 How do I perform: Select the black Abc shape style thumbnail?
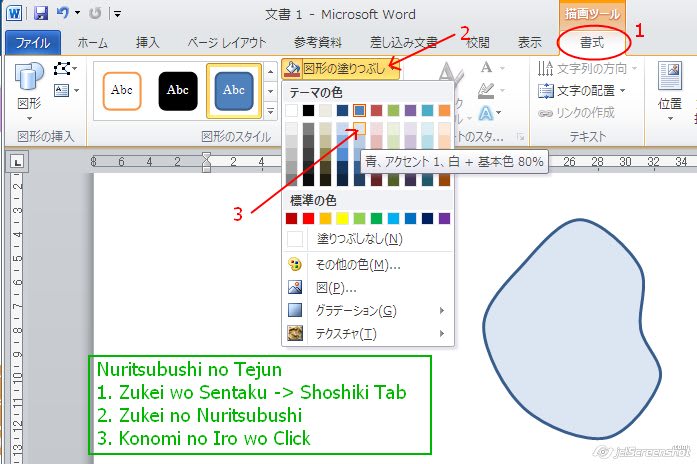178,88
